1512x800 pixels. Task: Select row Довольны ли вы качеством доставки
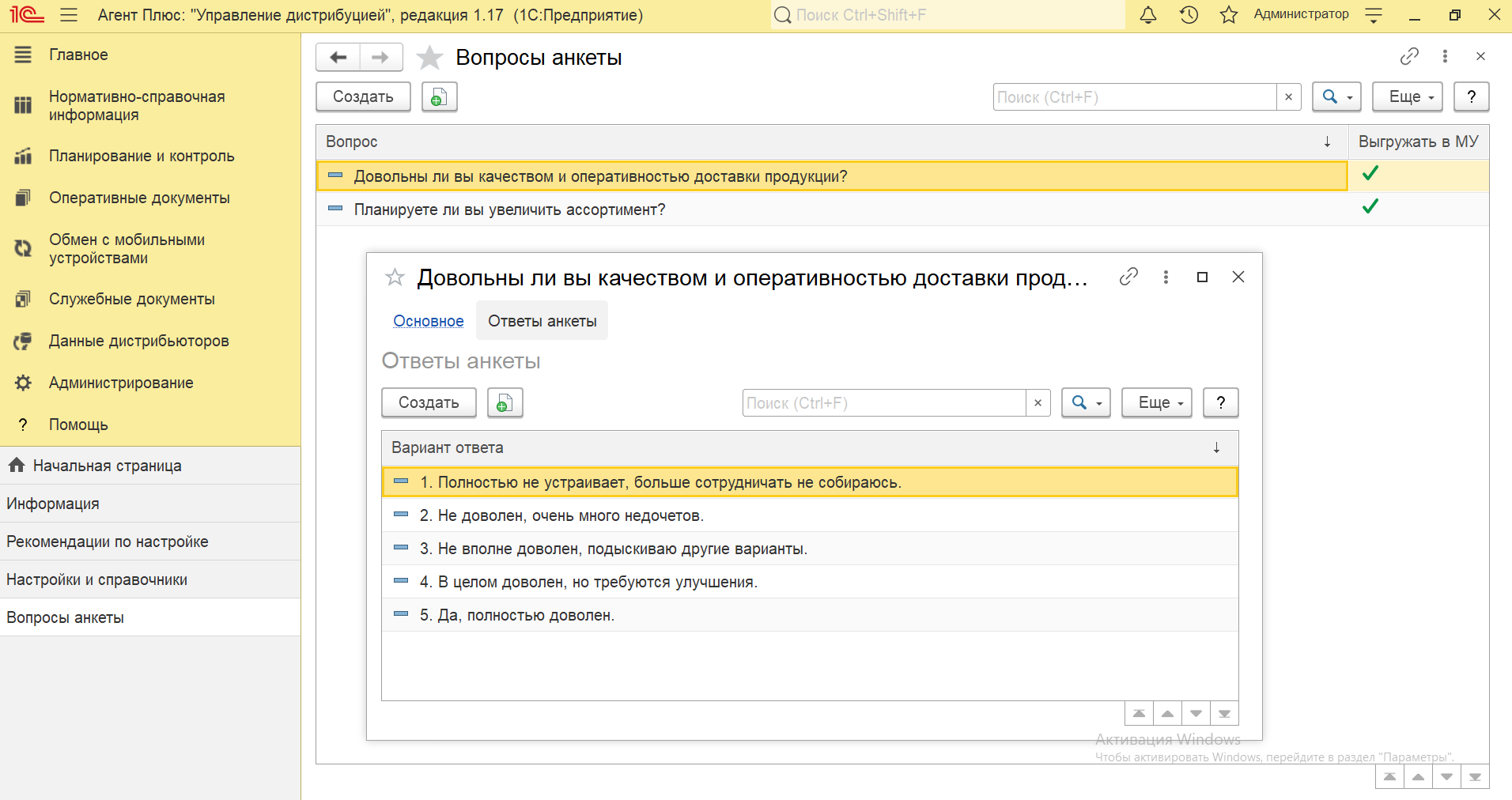tap(832, 176)
